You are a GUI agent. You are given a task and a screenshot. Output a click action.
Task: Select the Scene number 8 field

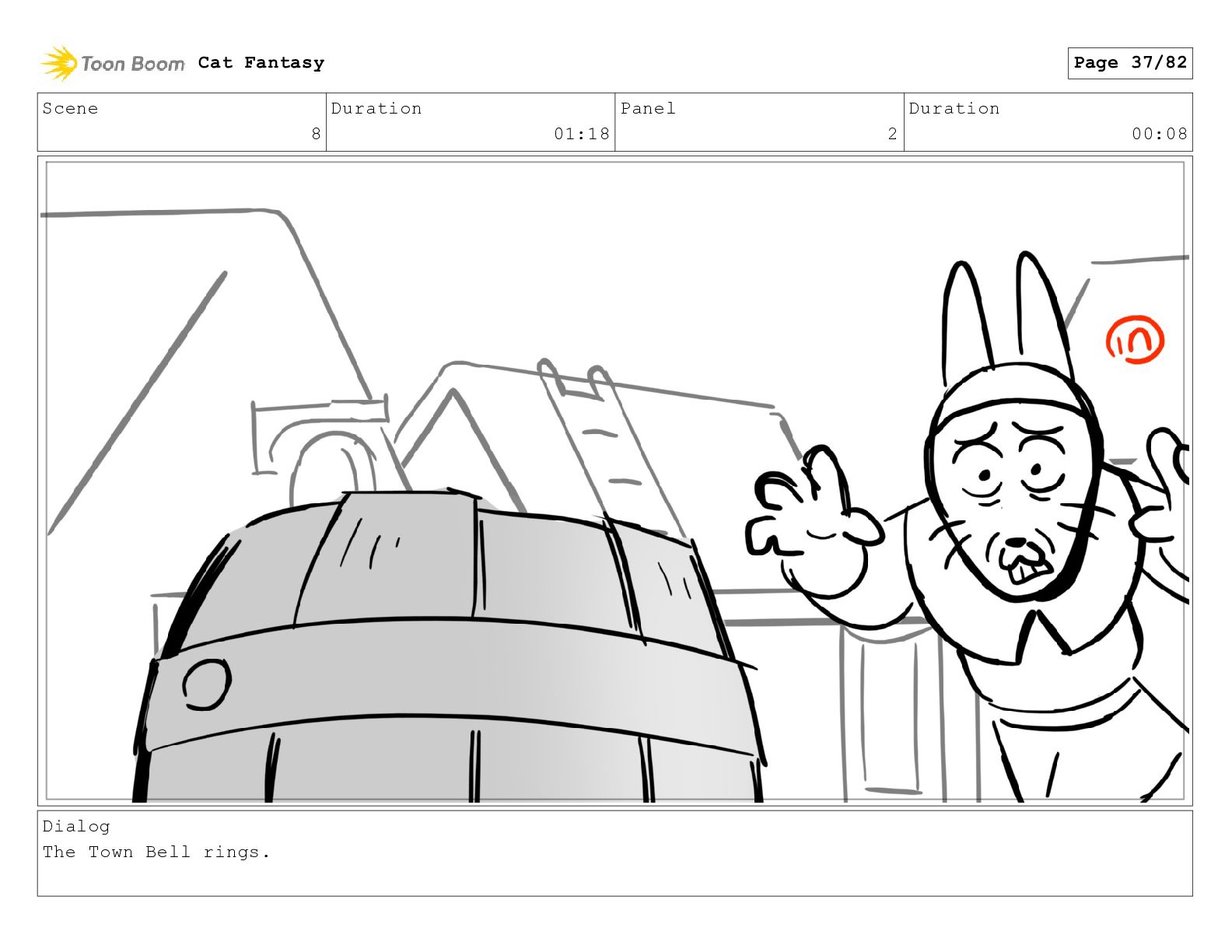(x=182, y=122)
